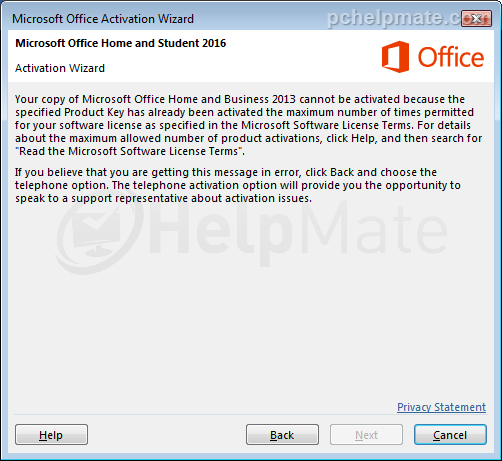Cancel the Activation Wizard

coord(450,435)
